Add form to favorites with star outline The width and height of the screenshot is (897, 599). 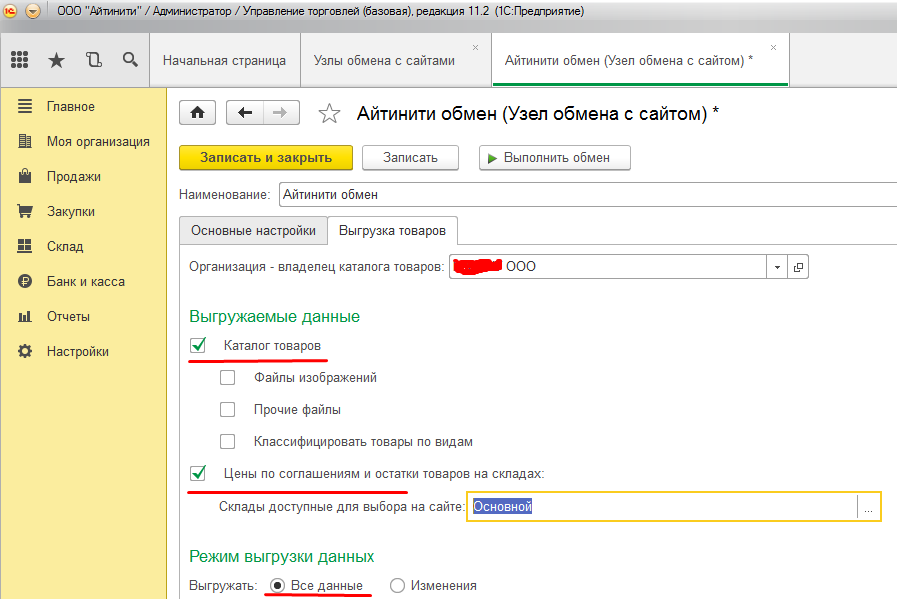(329, 113)
